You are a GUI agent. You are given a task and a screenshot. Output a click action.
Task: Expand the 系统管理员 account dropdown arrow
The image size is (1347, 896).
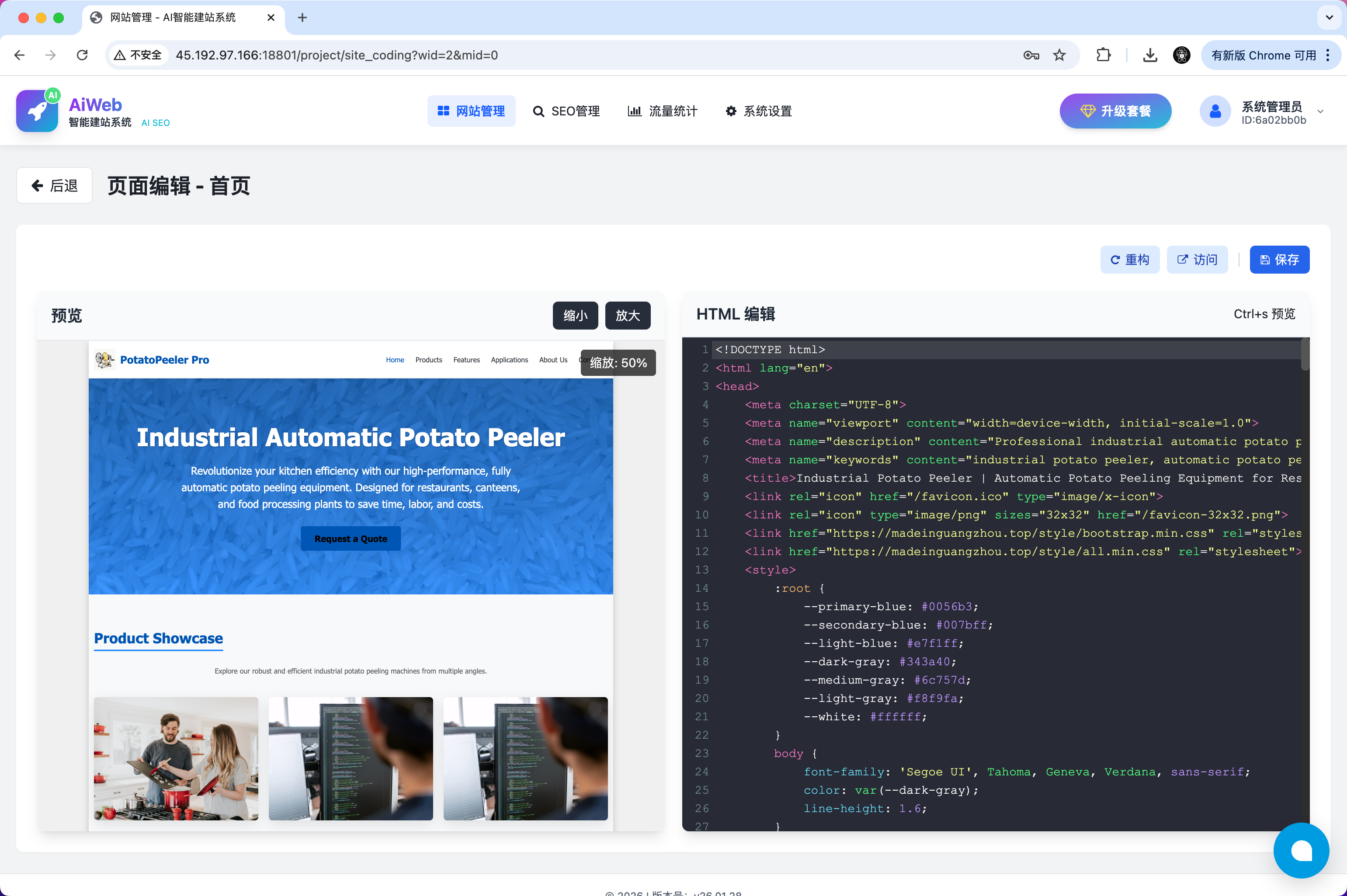tap(1320, 111)
